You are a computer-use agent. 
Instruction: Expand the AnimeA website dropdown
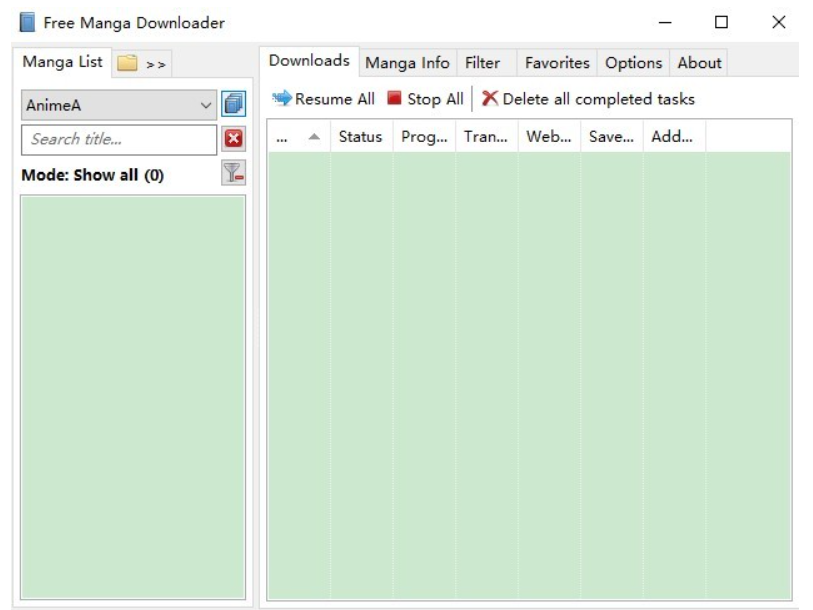(206, 105)
